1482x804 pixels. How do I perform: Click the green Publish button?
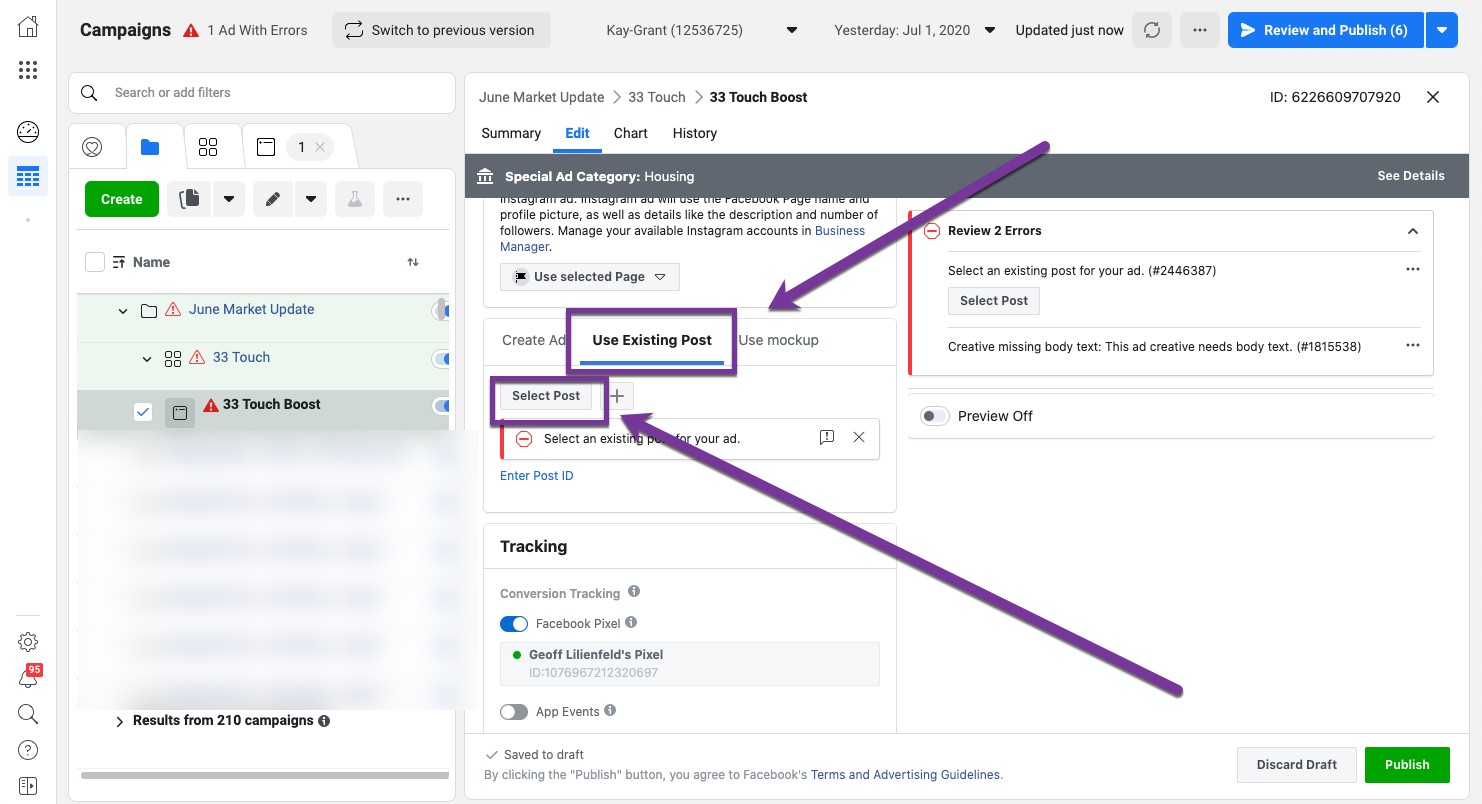coord(1406,765)
